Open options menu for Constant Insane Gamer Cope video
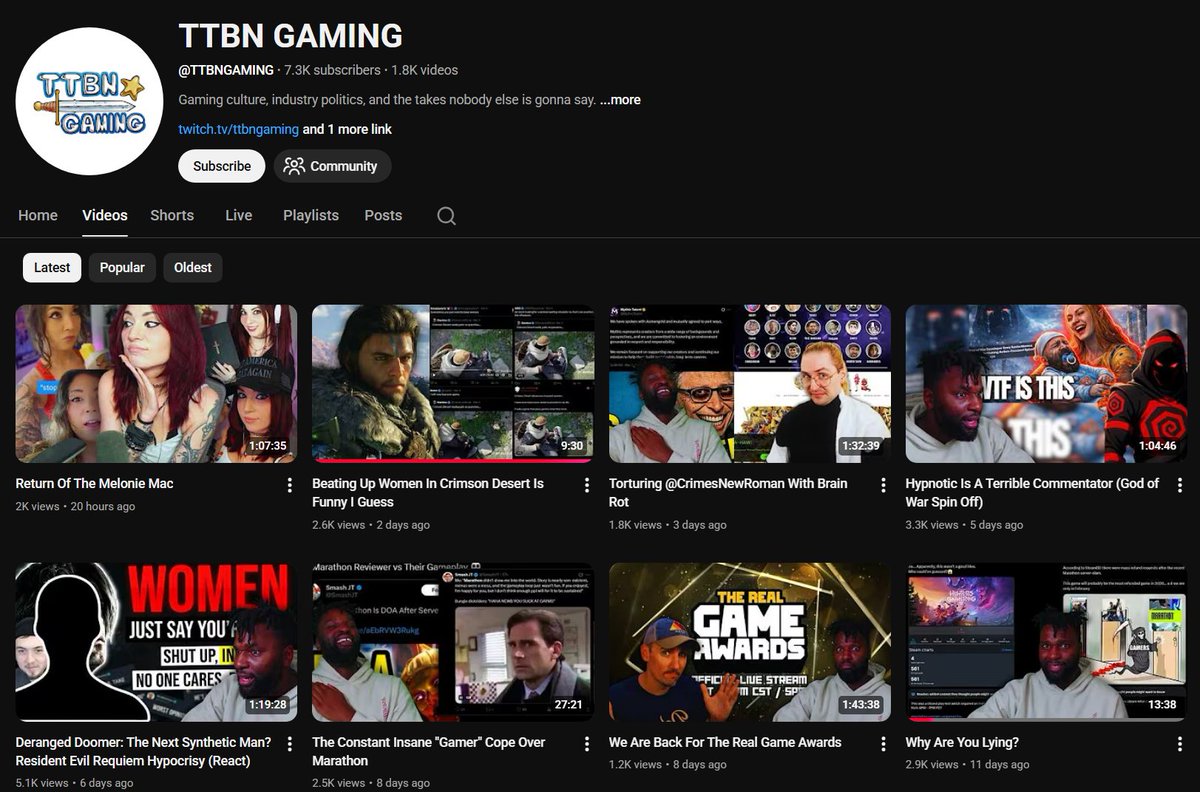This screenshot has height=792, width=1200. point(587,744)
